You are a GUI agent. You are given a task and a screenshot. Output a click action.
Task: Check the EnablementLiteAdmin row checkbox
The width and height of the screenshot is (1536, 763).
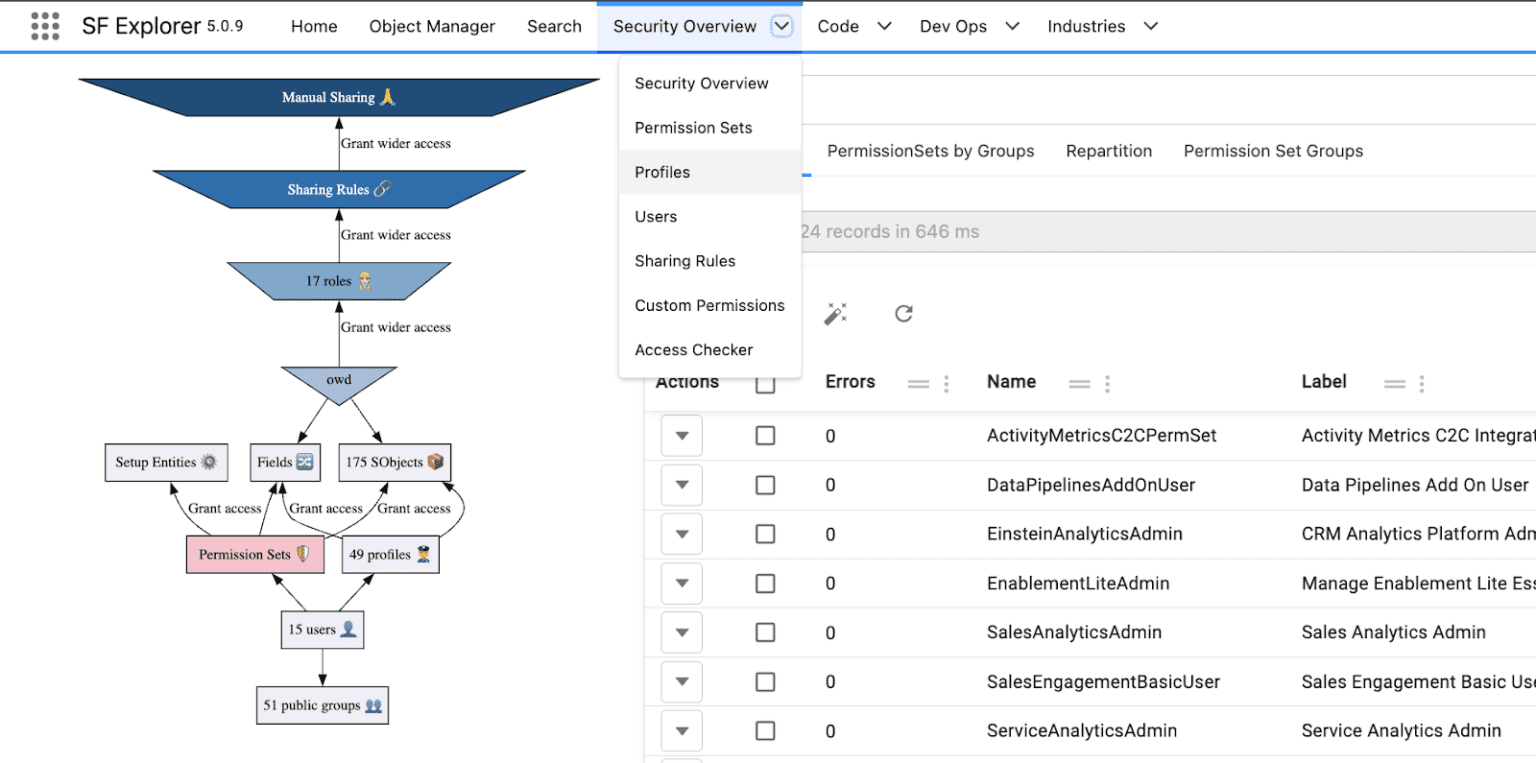[765, 583]
